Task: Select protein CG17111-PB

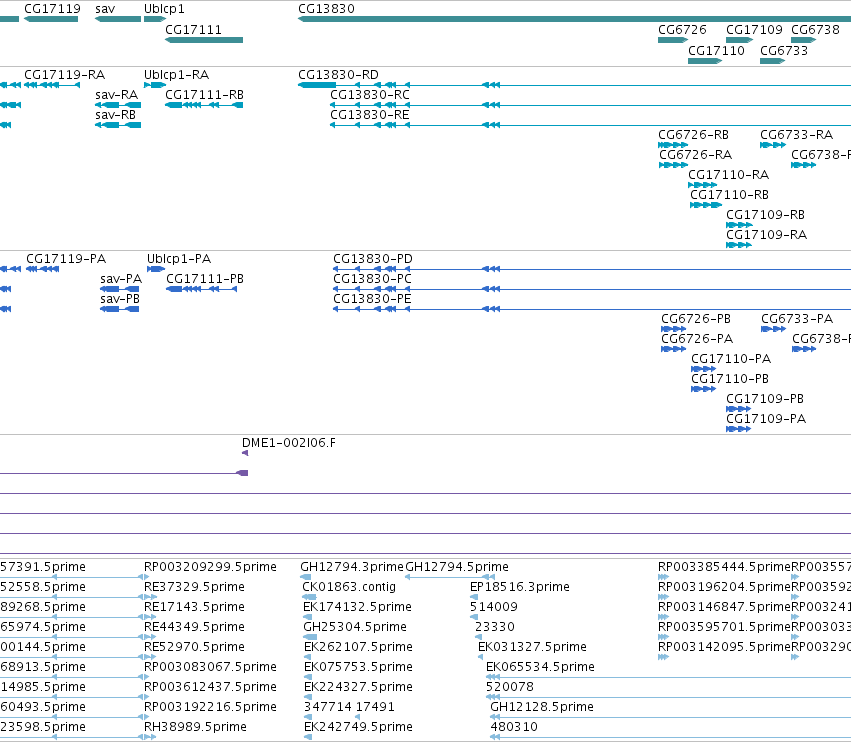Action: click(x=205, y=278)
